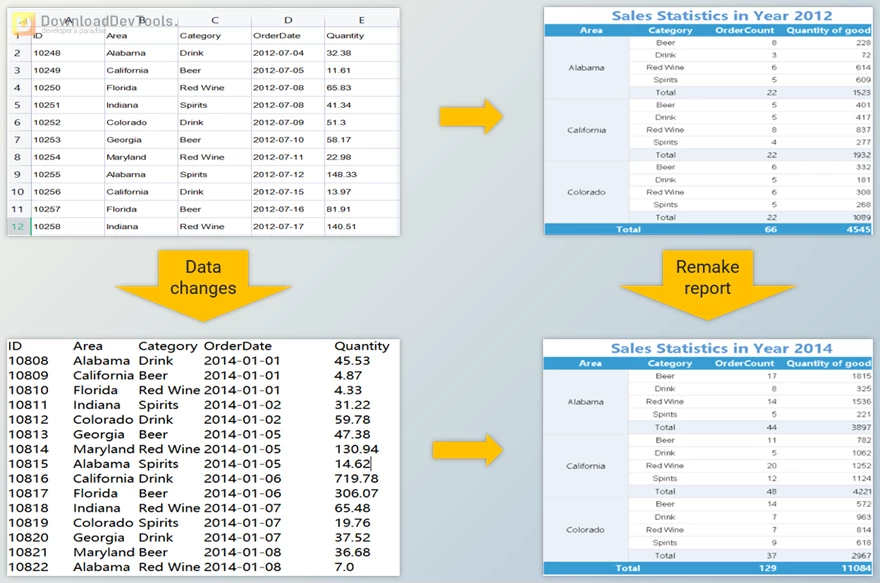Click Spirits cell in row 5 of spreadsheet
Viewport: 880px width, 583px height.
coord(214,105)
